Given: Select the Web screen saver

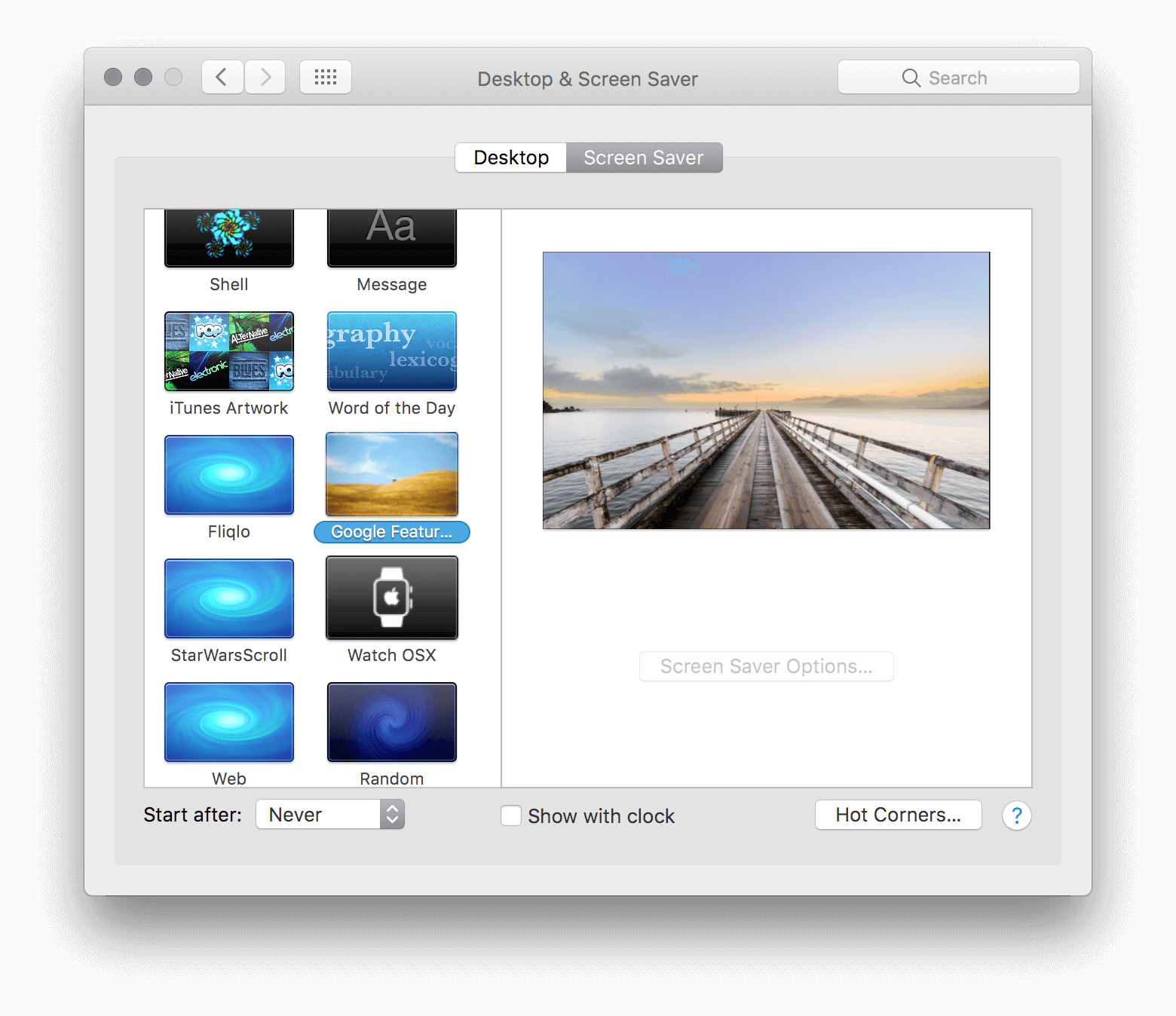Looking at the screenshot, I should (x=228, y=721).
